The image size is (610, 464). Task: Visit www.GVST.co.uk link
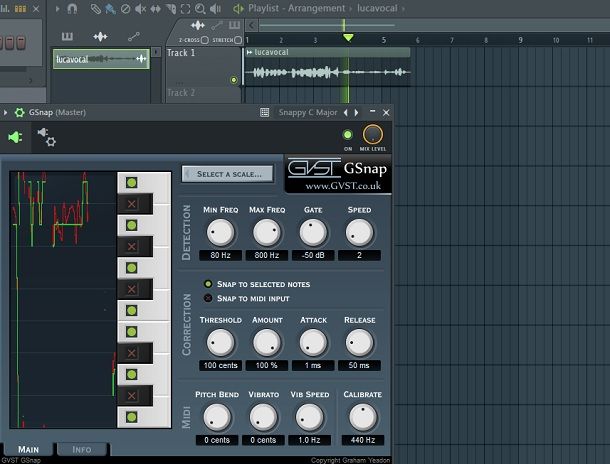coord(343,186)
